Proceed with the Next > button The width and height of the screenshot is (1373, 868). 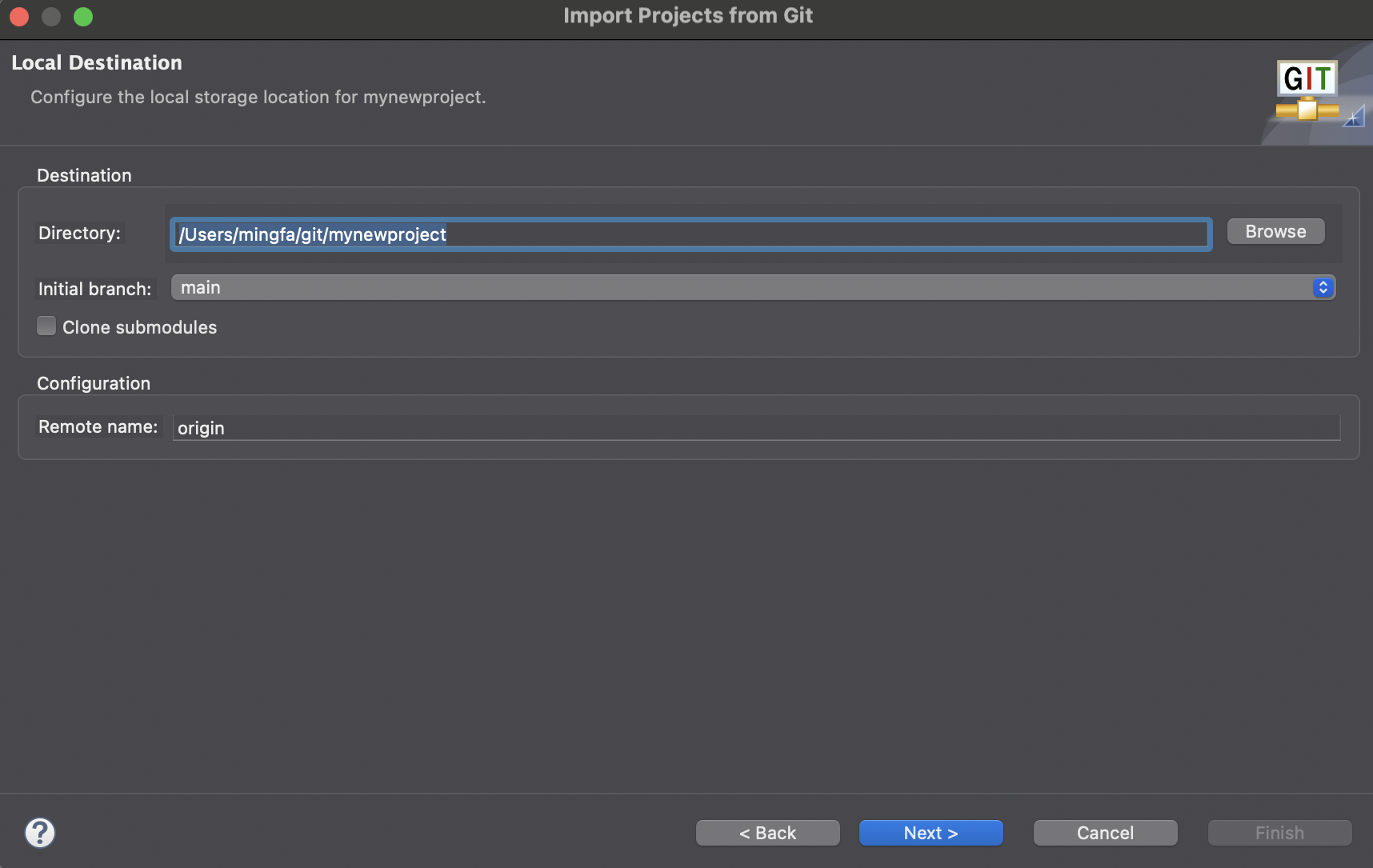tap(931, 833)
